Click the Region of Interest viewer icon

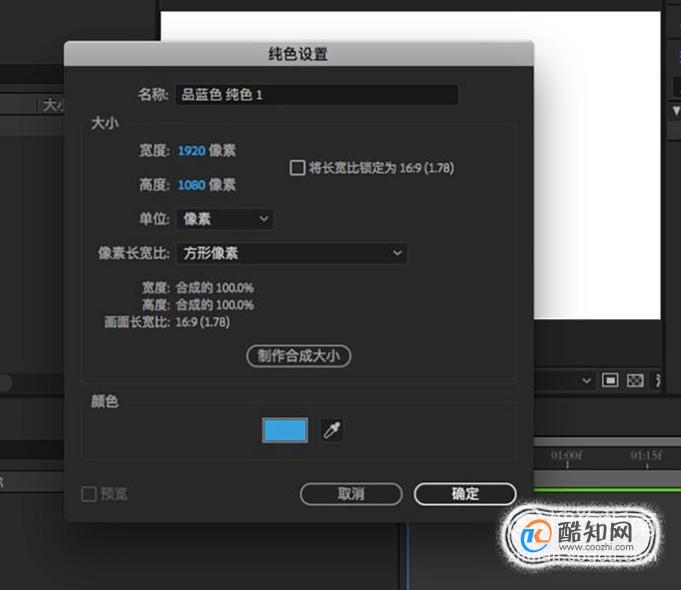610,381
